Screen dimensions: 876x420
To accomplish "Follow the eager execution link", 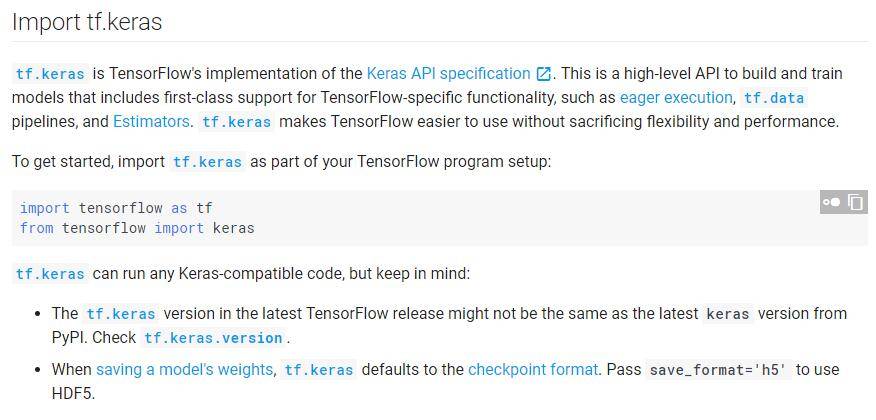I will pos(675,98).
